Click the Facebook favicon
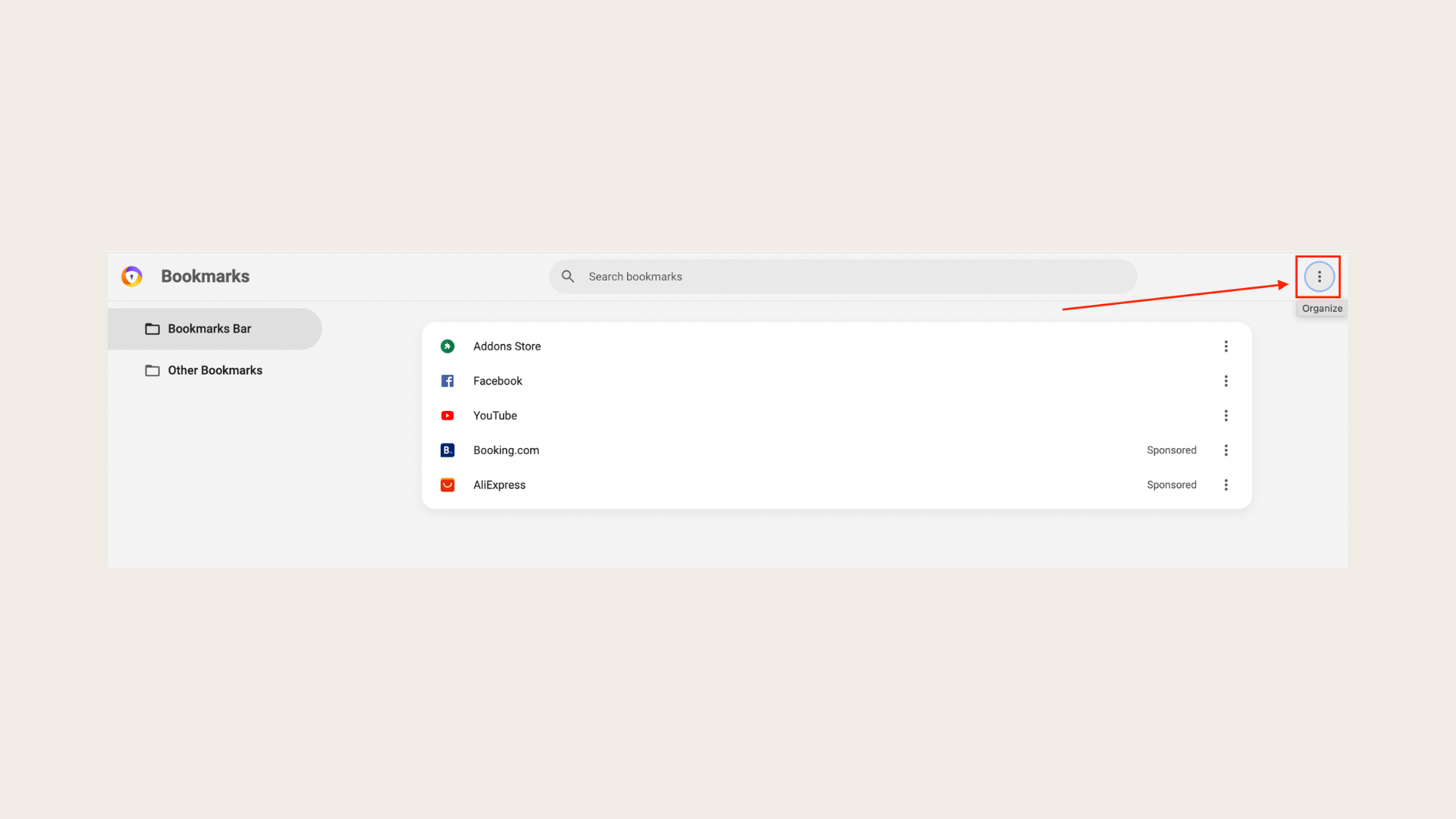The width and height of the screenshot is (1456, 819). click(x=447, y=381)
